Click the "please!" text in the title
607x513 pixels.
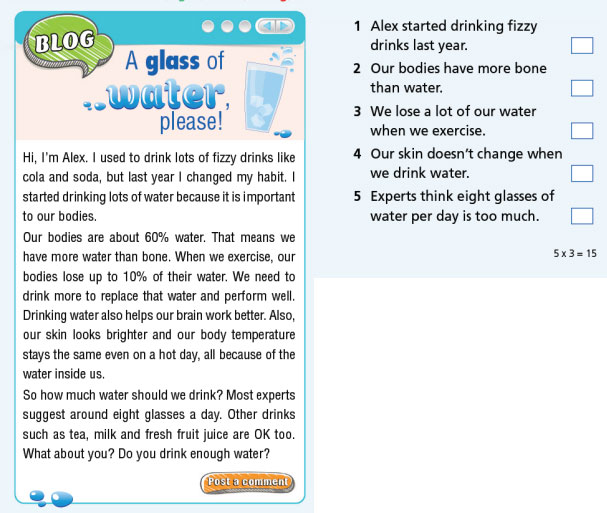tap(190, 125)
